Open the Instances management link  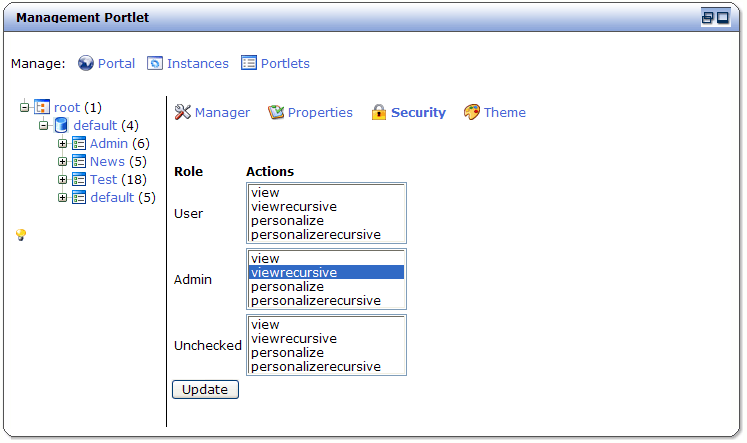198,63
